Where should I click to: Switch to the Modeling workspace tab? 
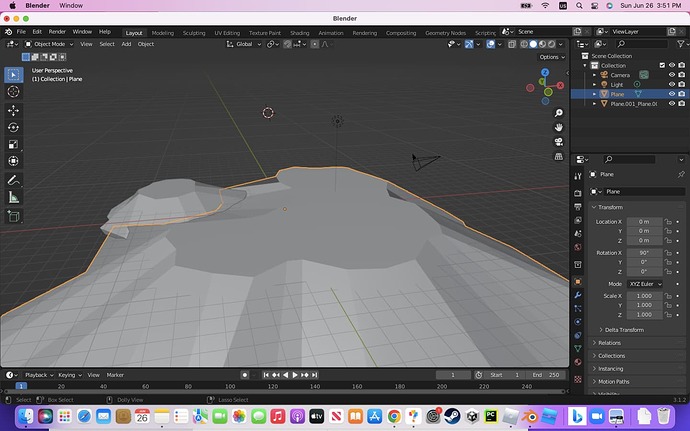[x=162, y=33]
